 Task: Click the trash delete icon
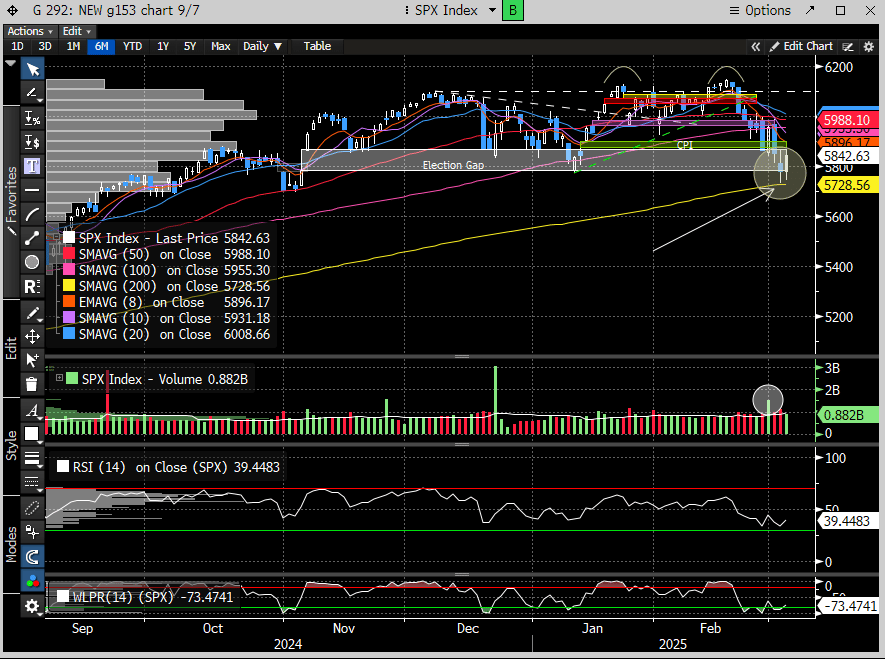32,384
